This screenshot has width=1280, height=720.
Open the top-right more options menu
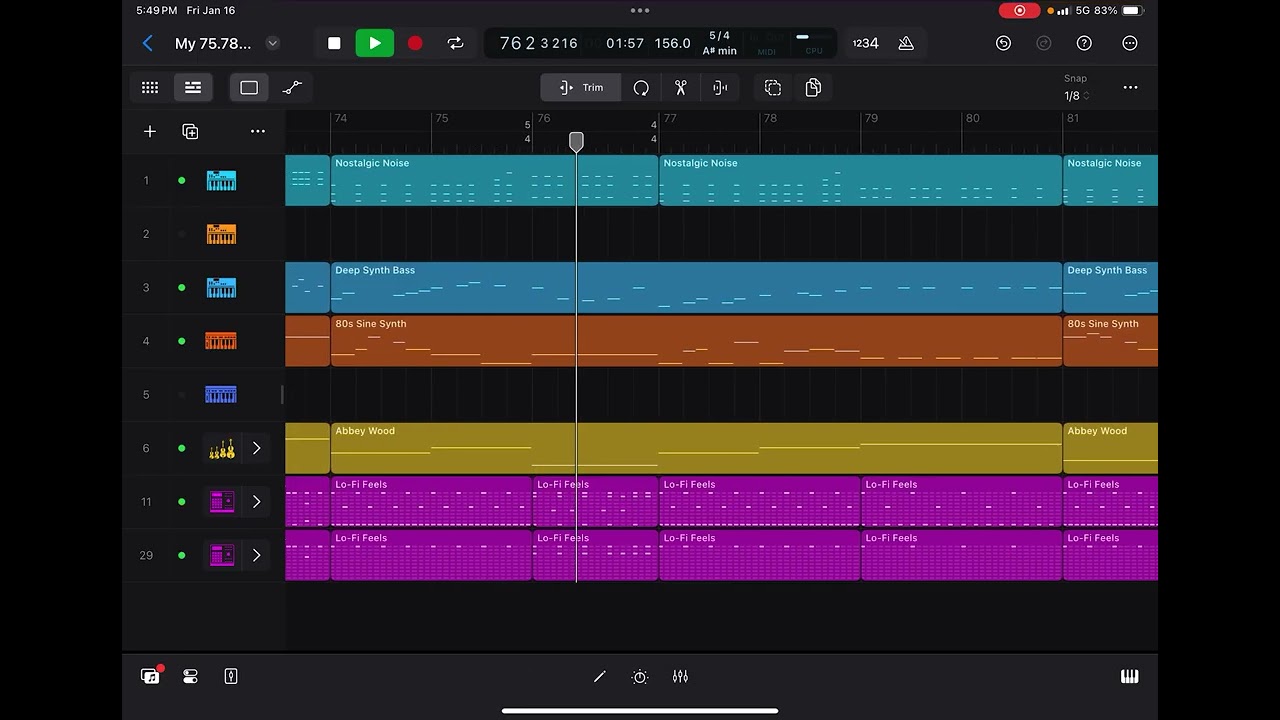[1130, 43]
